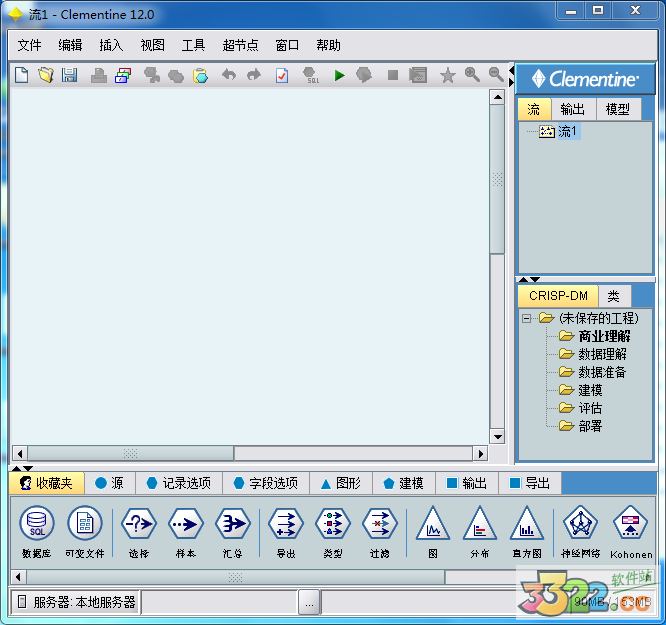The height and width of the screenshot is (625, 666).
Task: Click the stop execution square icon
Action: (393, 76)
